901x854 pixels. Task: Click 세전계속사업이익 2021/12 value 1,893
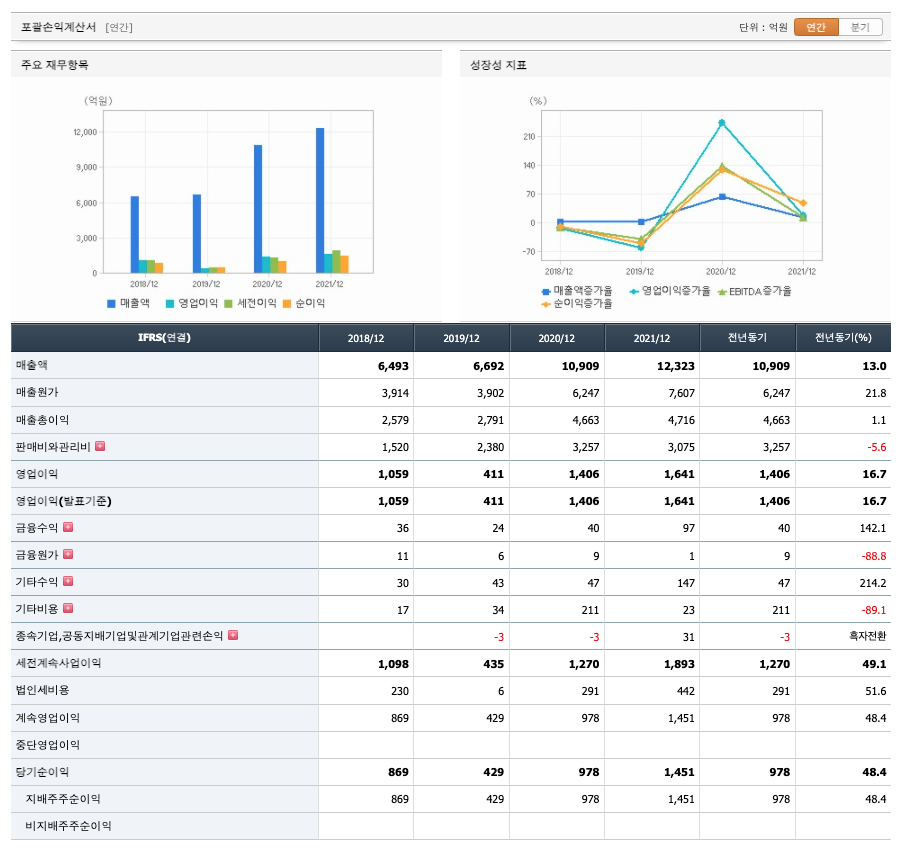tap(679, 664)
